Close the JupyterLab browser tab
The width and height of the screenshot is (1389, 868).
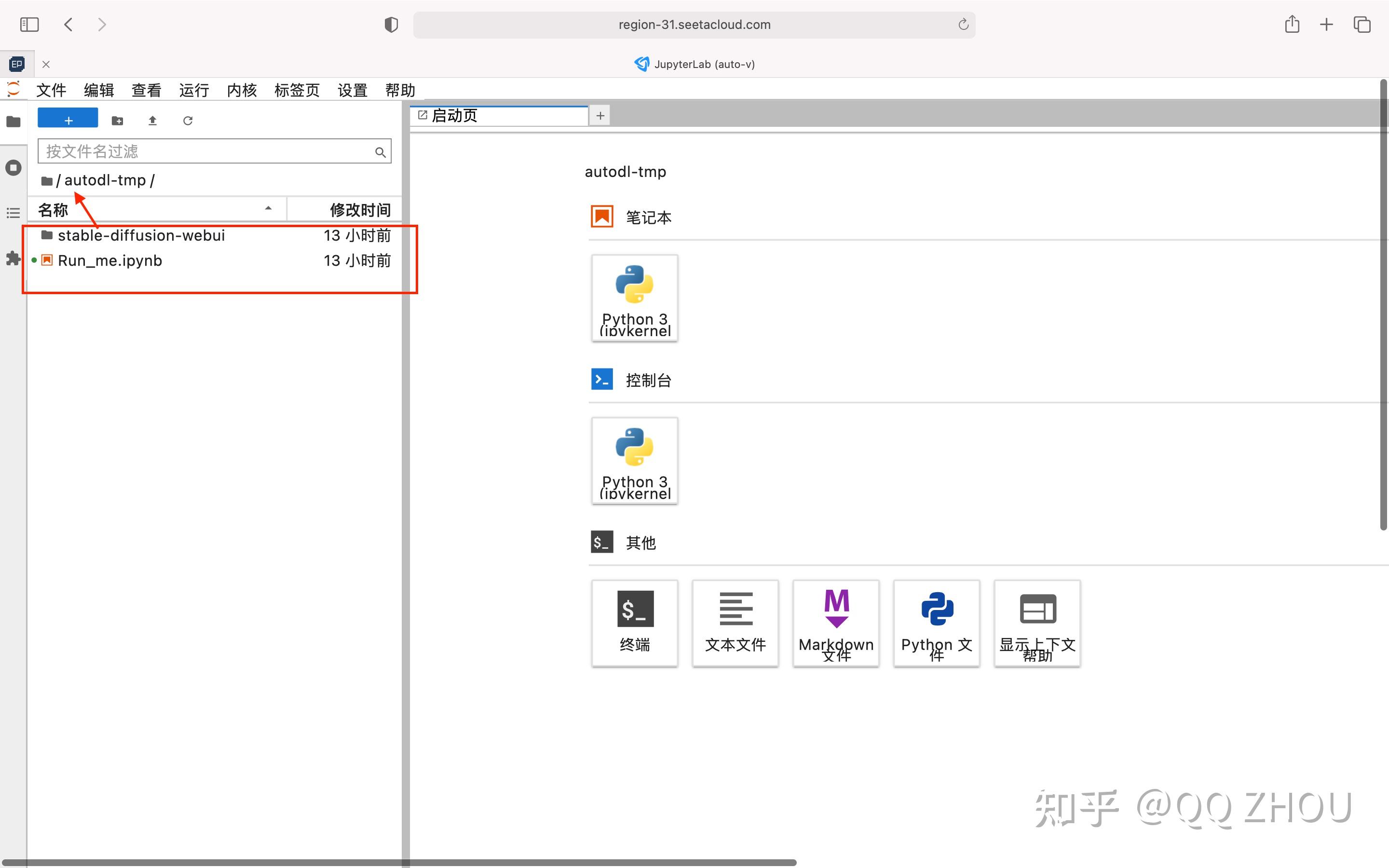[x=46, y=64]
